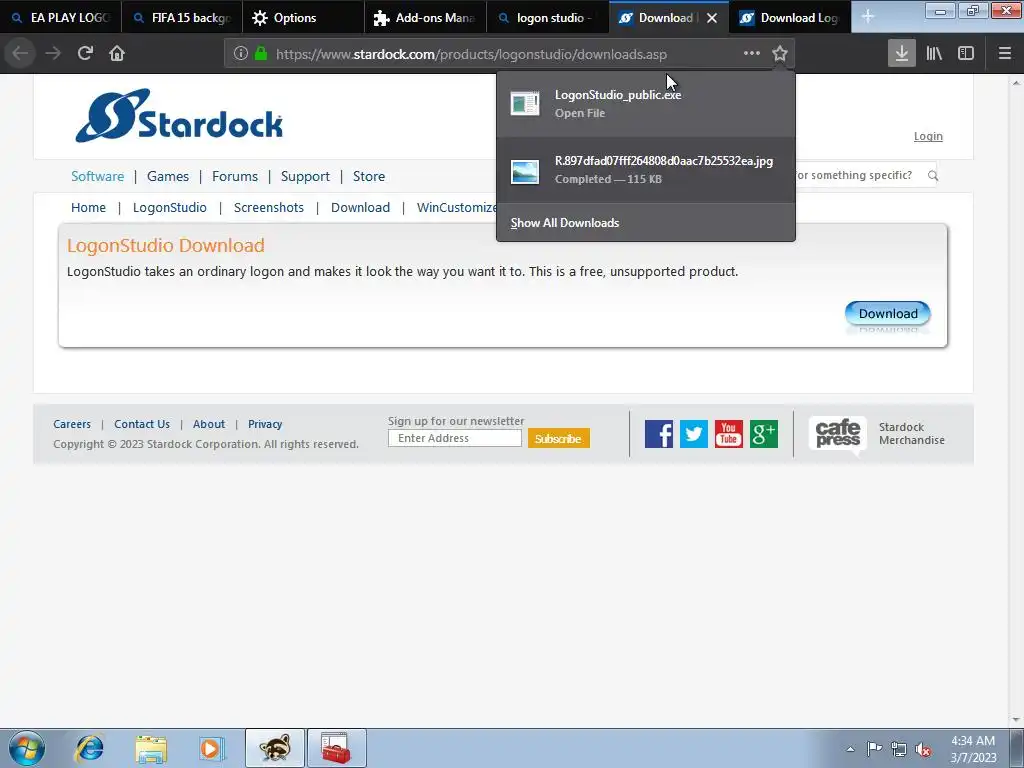Toggle the downloads toolbar arrow button
This screenshot has height=768, width=1024.
[x=902, y=54]
